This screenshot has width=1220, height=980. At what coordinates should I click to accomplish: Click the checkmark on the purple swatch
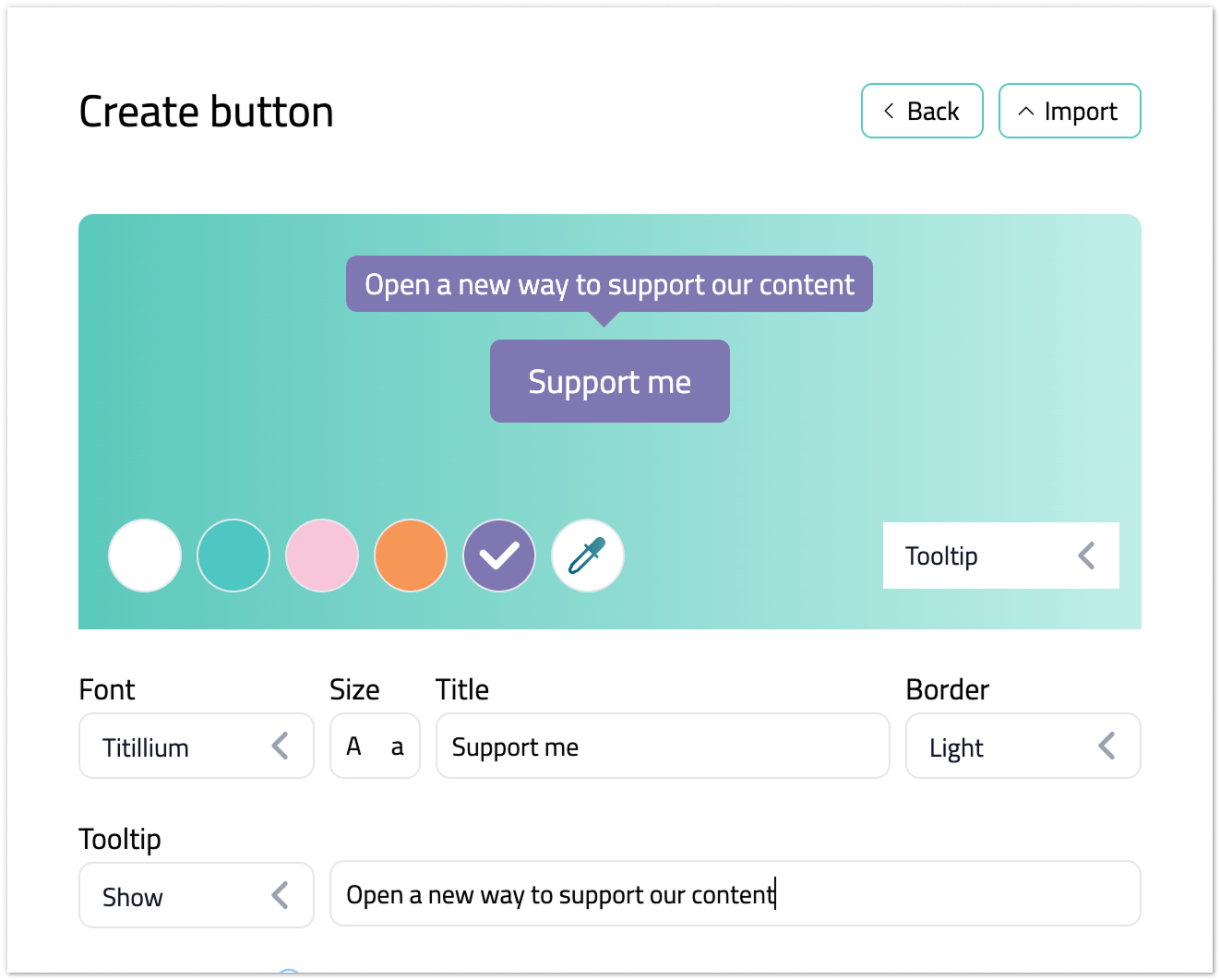tap(499, 555)
